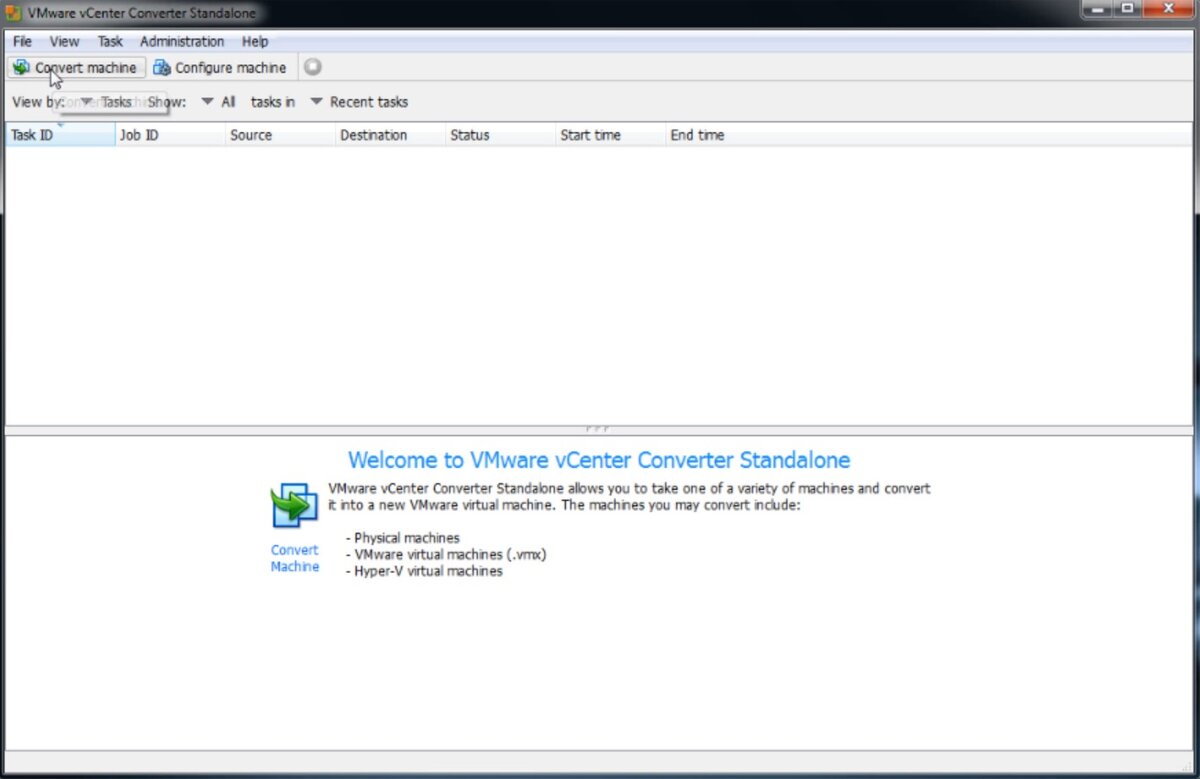Open the Help menu
The image size is (1200, 779).
click(255, 42)
